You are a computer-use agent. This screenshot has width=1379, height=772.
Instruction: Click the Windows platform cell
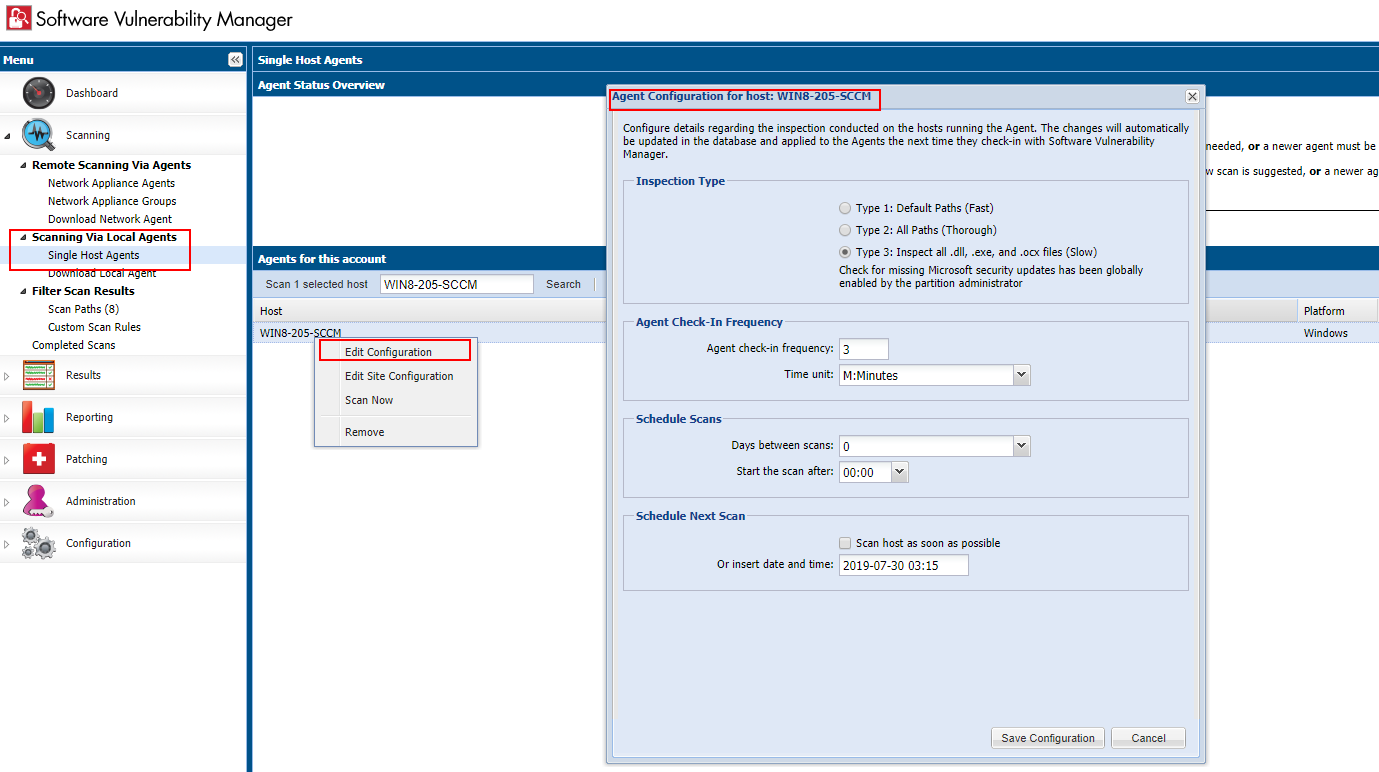(x=1325, y=333)
